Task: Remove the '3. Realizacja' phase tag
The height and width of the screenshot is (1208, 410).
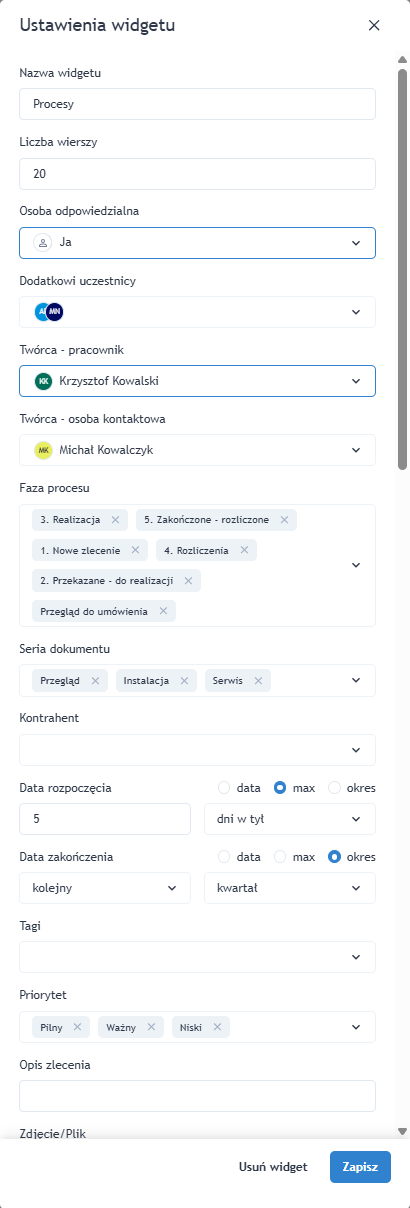Action: (x=115, y=520)
